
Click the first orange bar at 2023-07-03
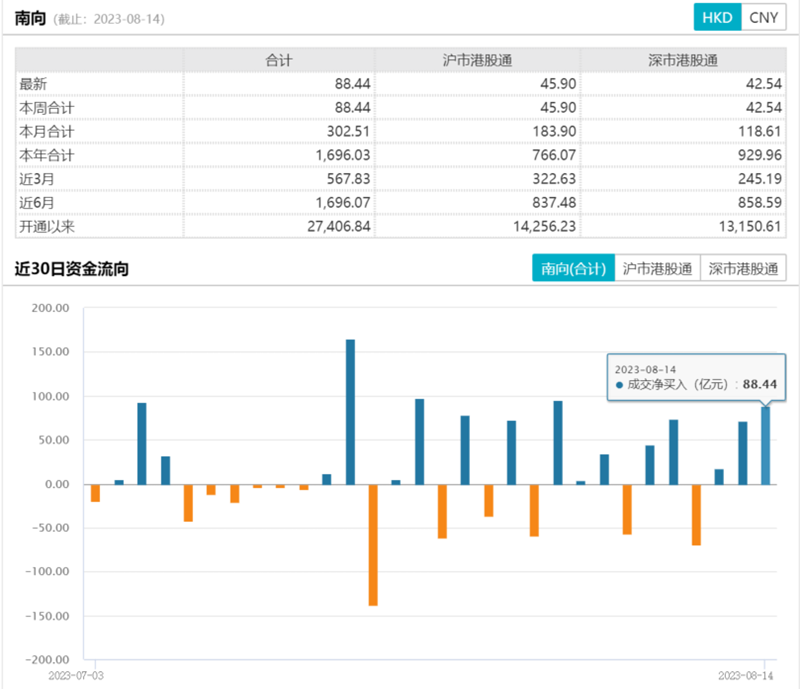pyautogui.click(x=95, y=493)
